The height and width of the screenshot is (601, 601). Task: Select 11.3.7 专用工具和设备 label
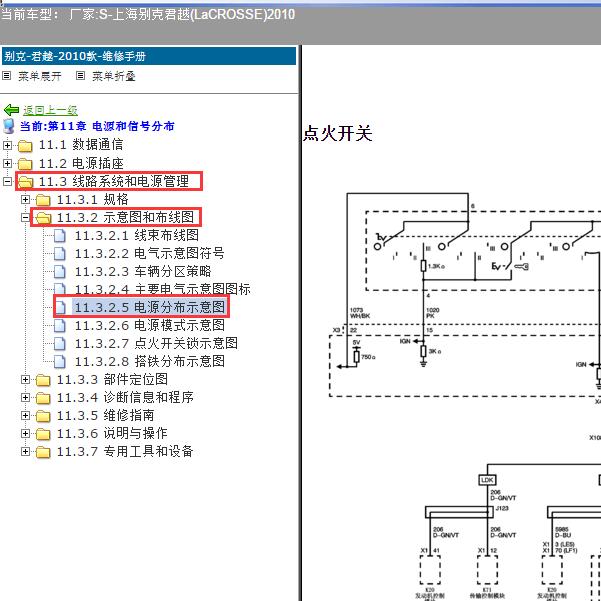click(125, 452)
